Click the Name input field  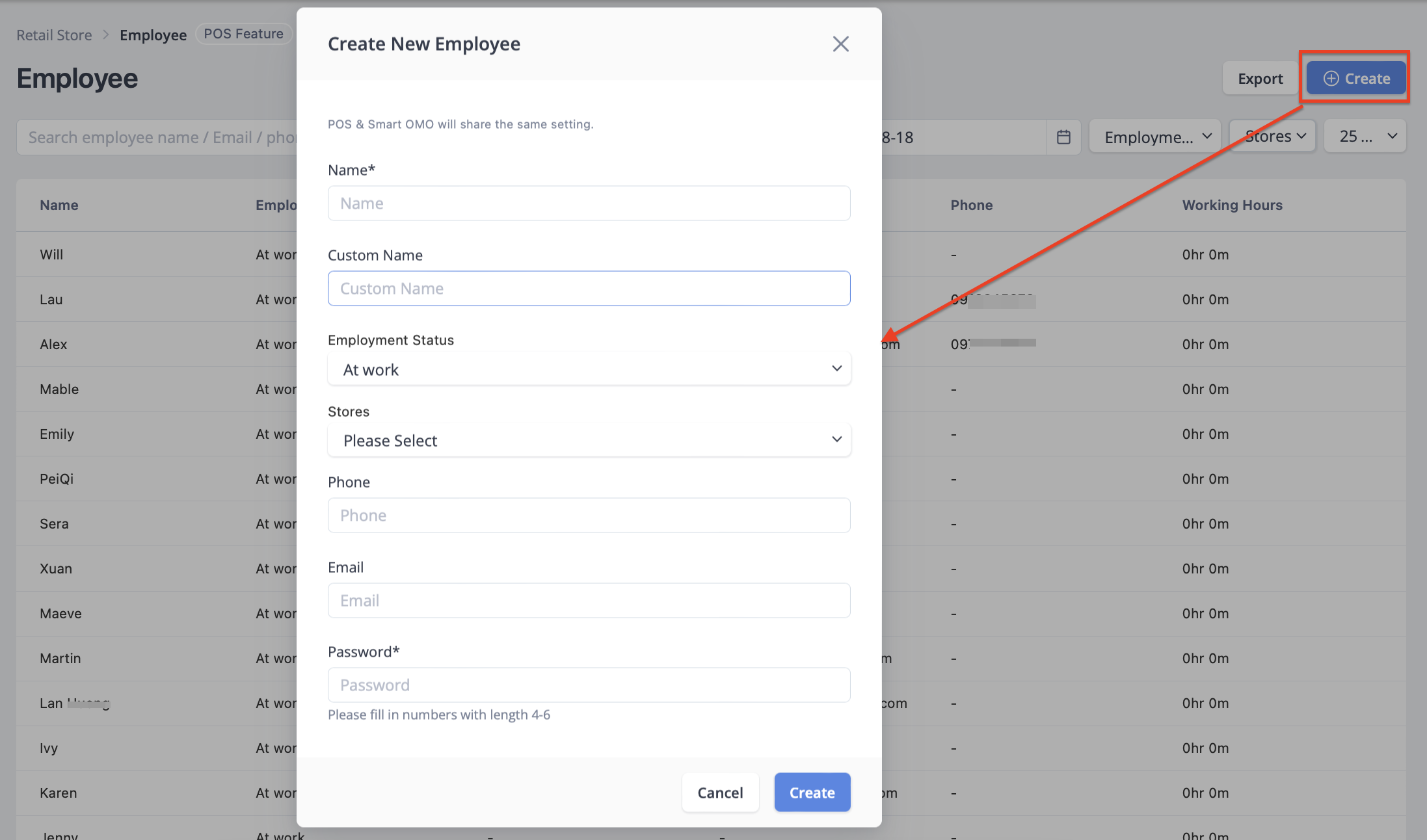coord(589,203)
